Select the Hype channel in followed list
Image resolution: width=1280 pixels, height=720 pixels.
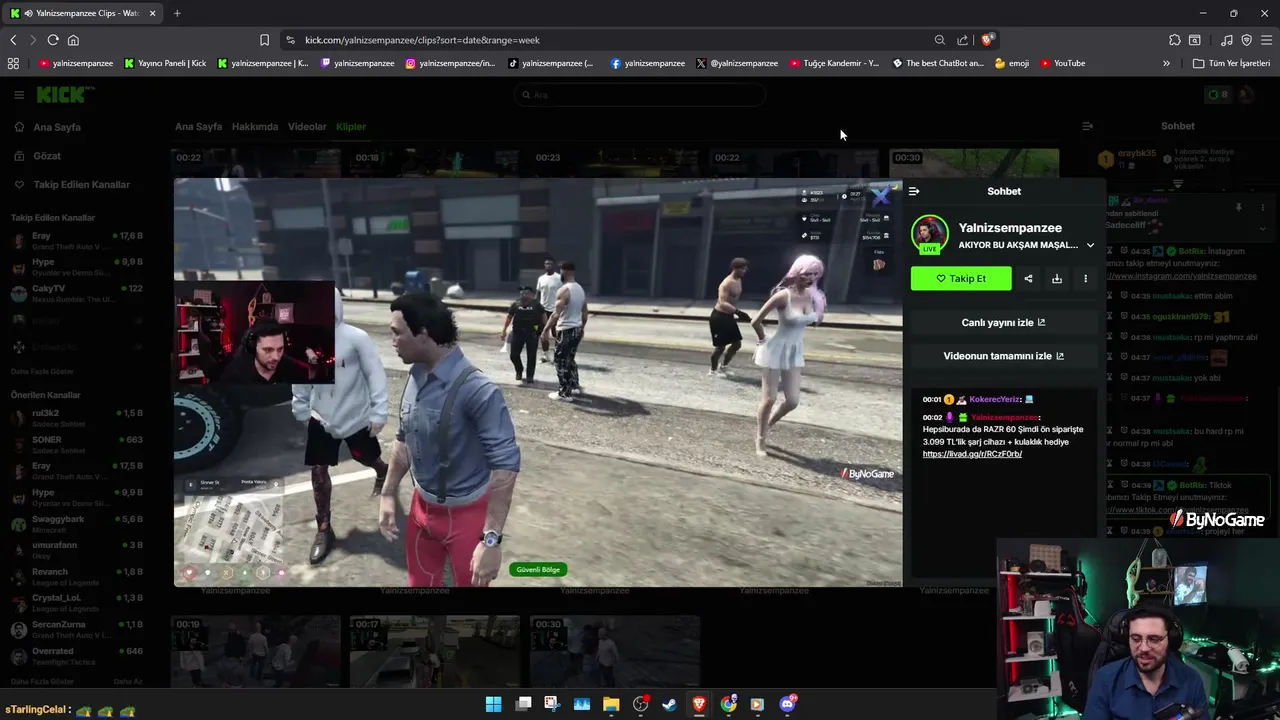coord(78,267)
